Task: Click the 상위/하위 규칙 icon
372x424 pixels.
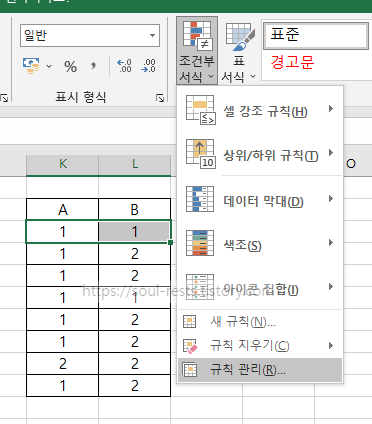Action: coord(201,154)
